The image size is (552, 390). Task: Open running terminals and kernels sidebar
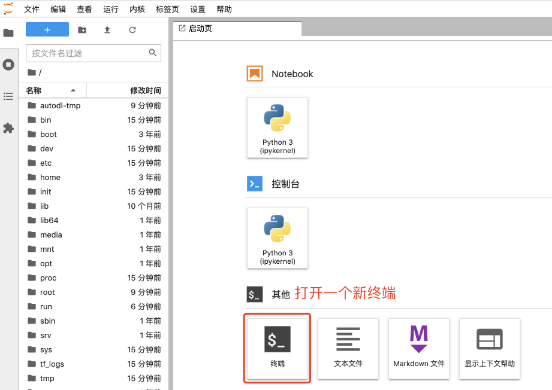[x=8, y=65]
